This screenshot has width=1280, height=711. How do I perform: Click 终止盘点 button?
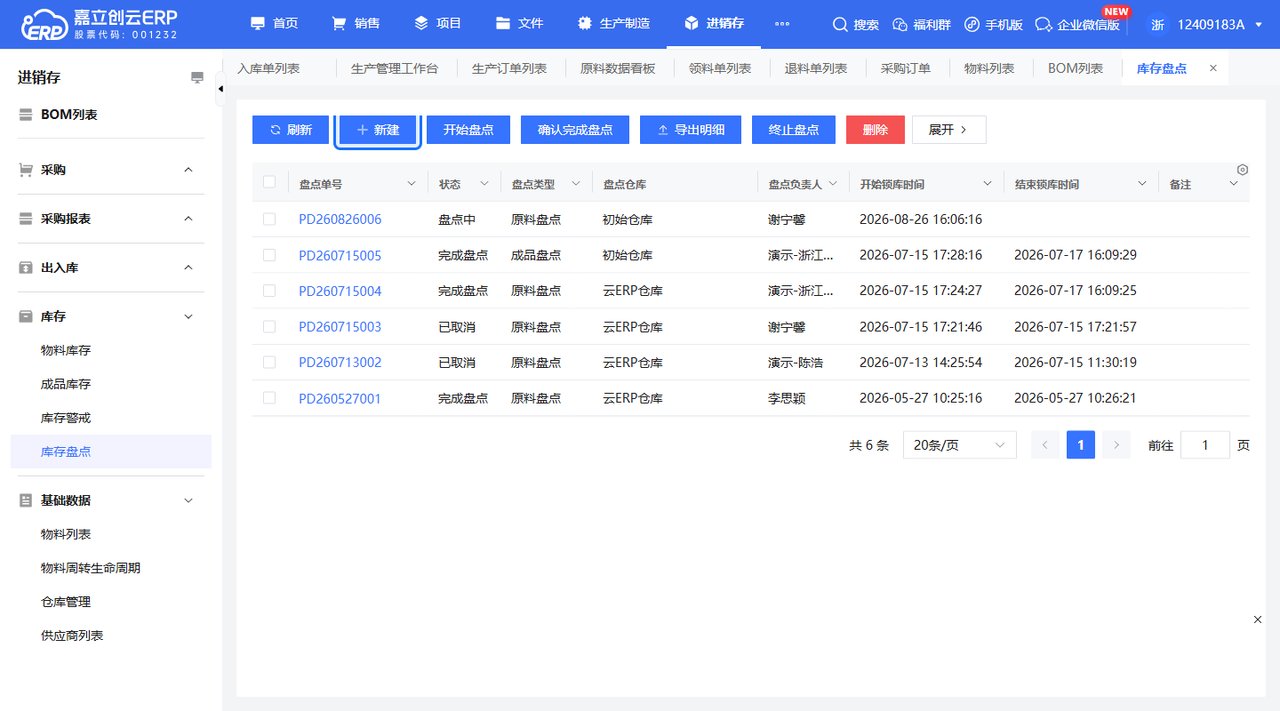click(793, 130)
